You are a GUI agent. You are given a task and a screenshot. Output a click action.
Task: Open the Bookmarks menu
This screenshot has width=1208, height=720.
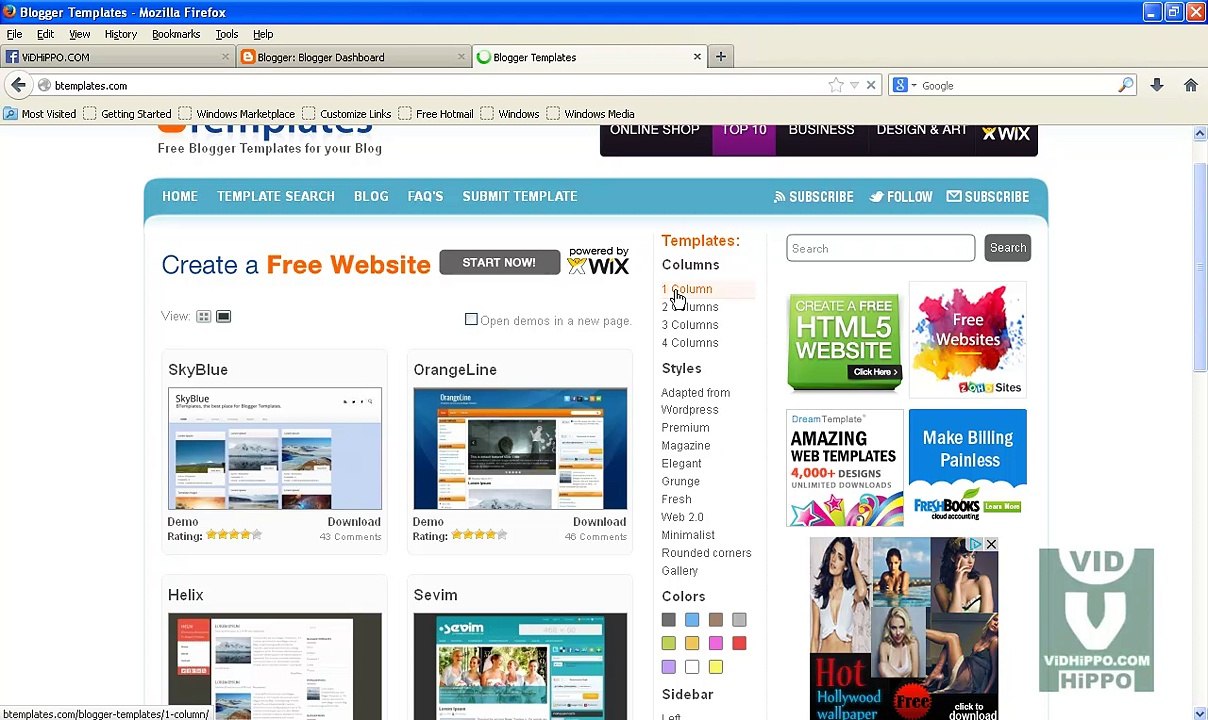[176, 34]
